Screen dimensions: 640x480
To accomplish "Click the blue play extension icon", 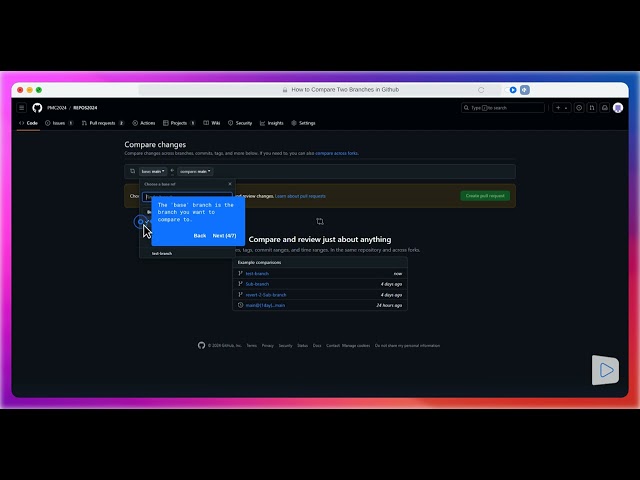I will 513,90.
